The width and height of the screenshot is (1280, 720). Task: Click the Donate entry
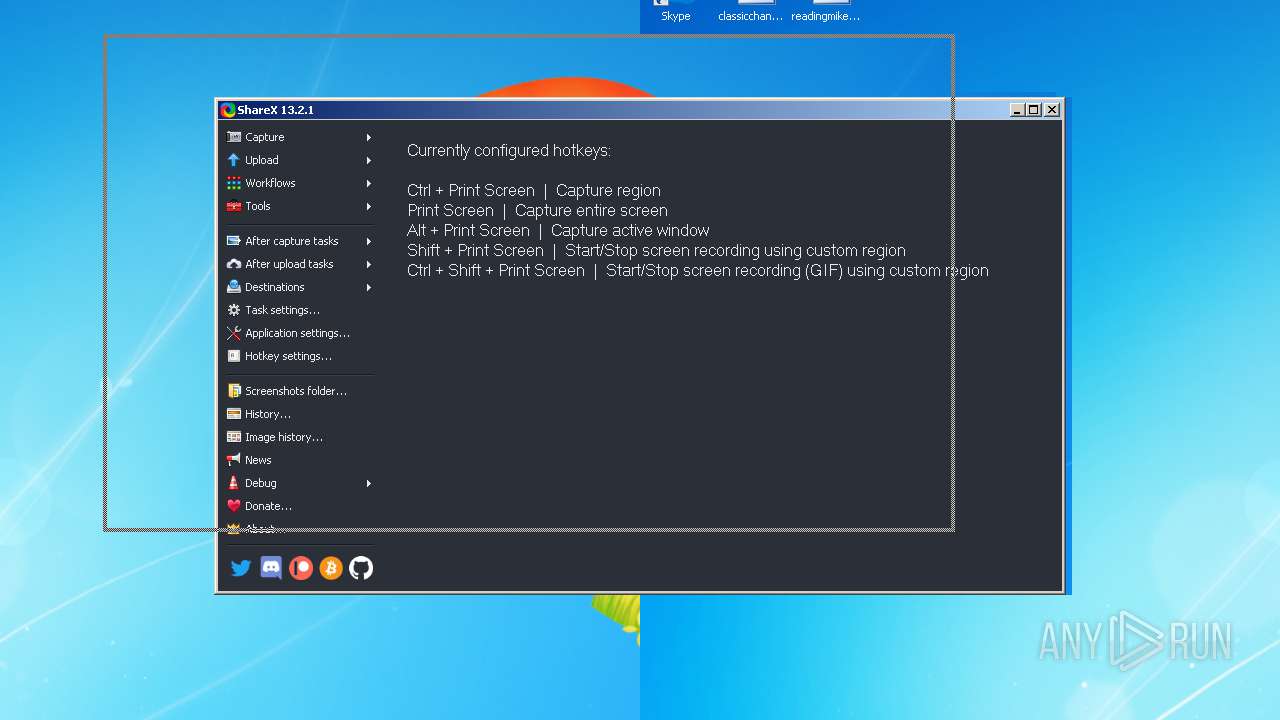pyautogui.click(x=299, y=506)
